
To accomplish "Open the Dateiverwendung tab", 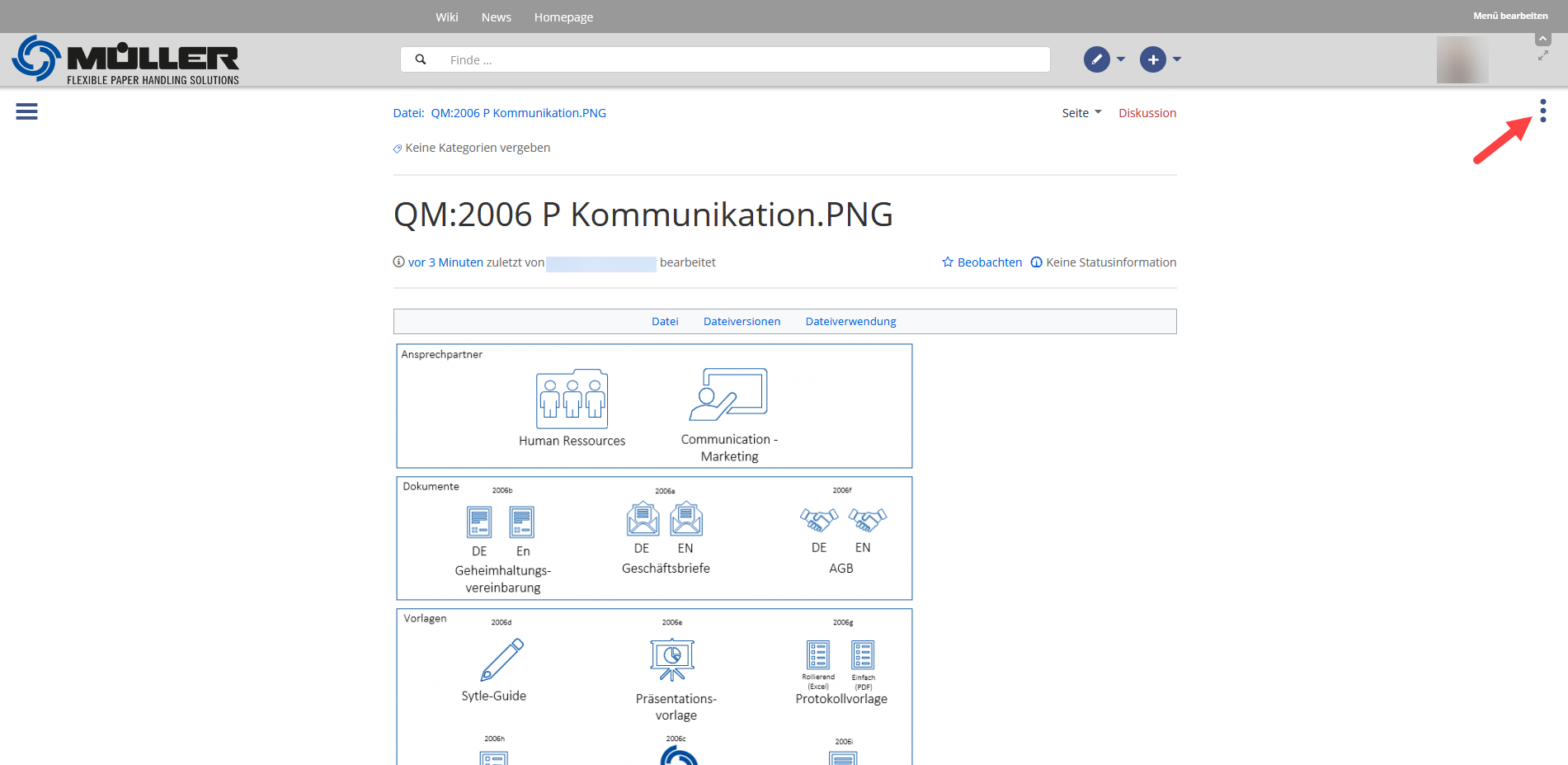I will click(x=850, y=322).
